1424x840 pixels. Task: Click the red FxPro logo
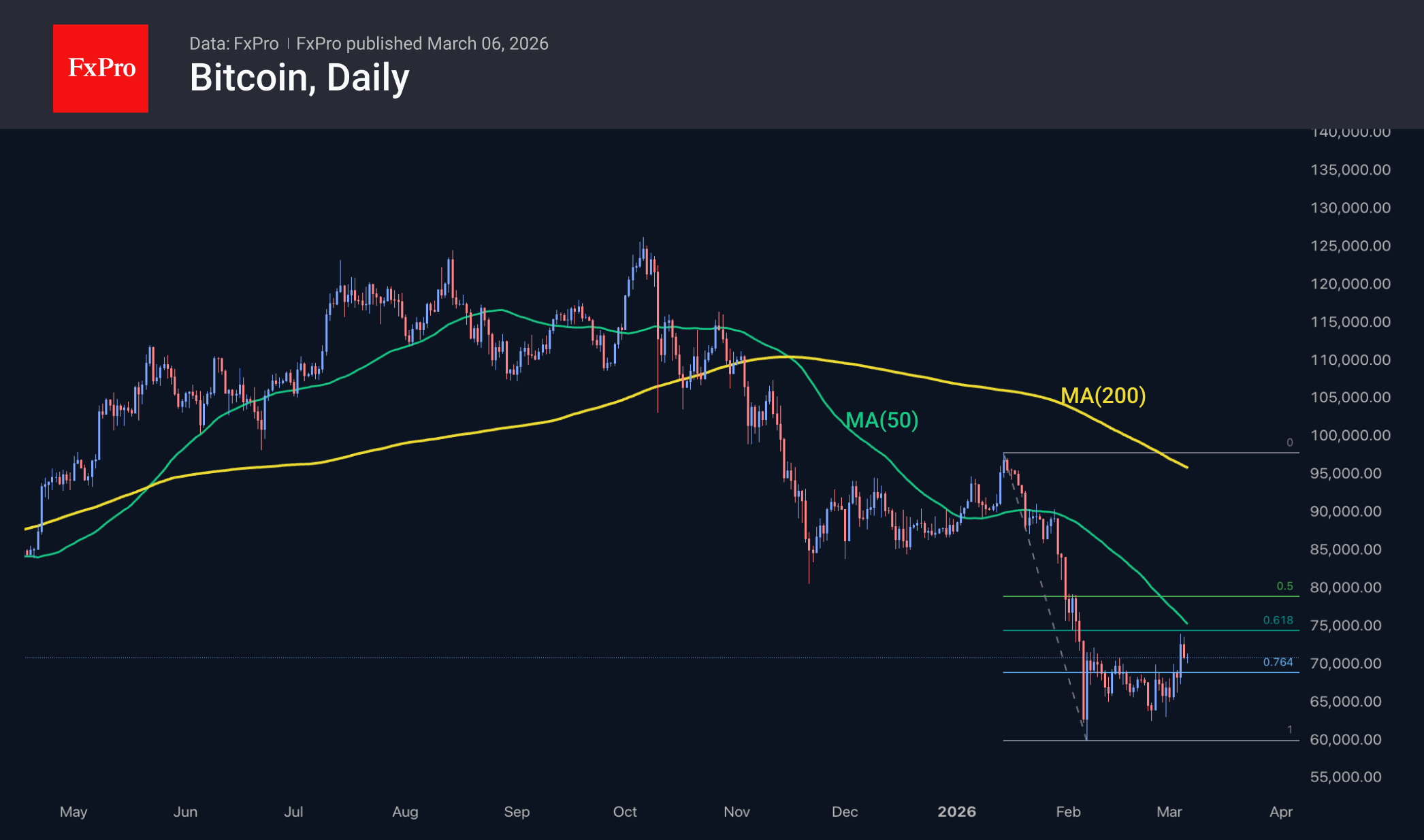(x=101, y=68)
